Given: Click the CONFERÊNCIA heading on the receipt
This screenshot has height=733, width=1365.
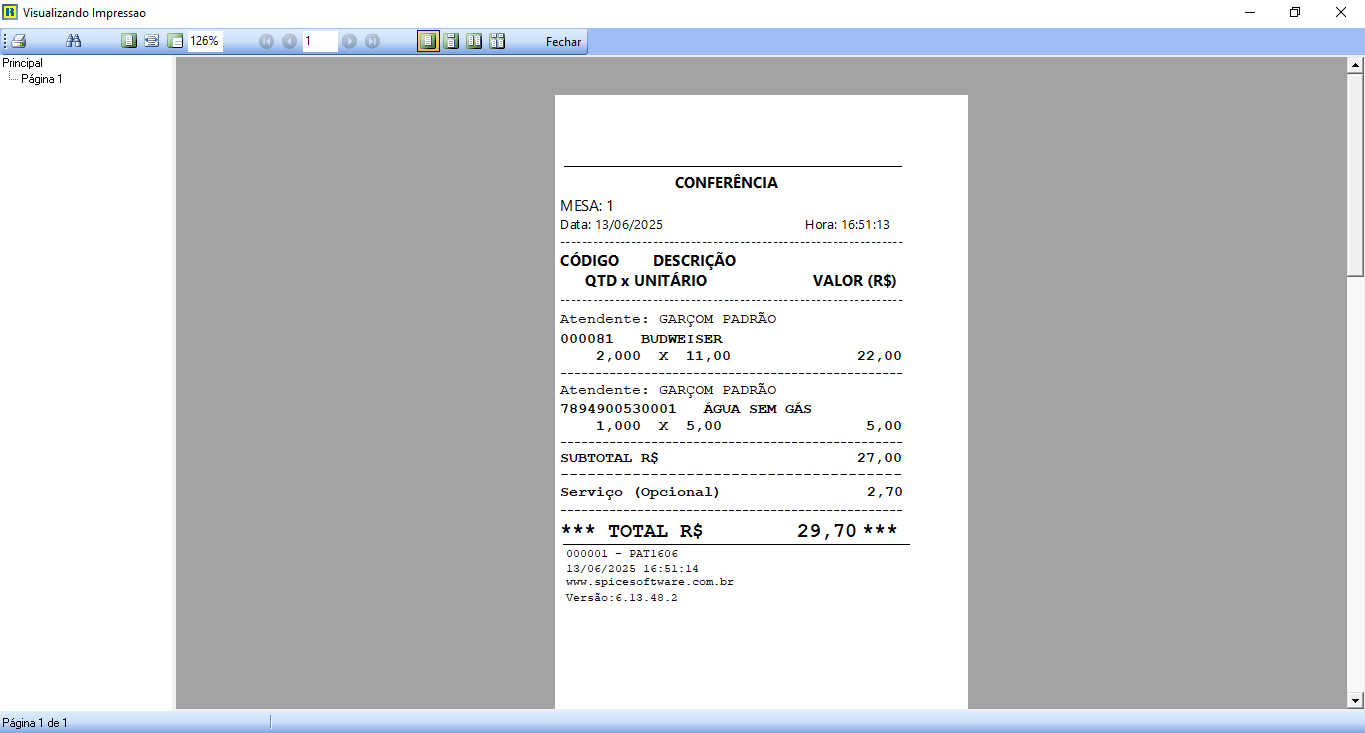Looking at the screenshot, I should click(x=726, y=183).
